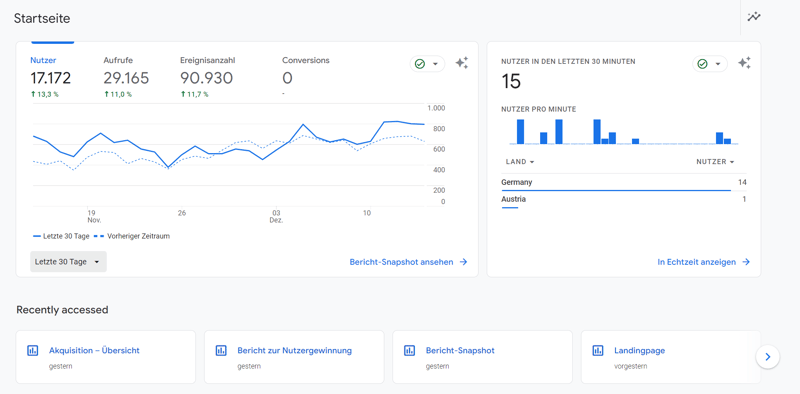Select the Aufrufe metric tab
Screen dimensions: 800x394
pyautogui.click(x=126, y=77)
